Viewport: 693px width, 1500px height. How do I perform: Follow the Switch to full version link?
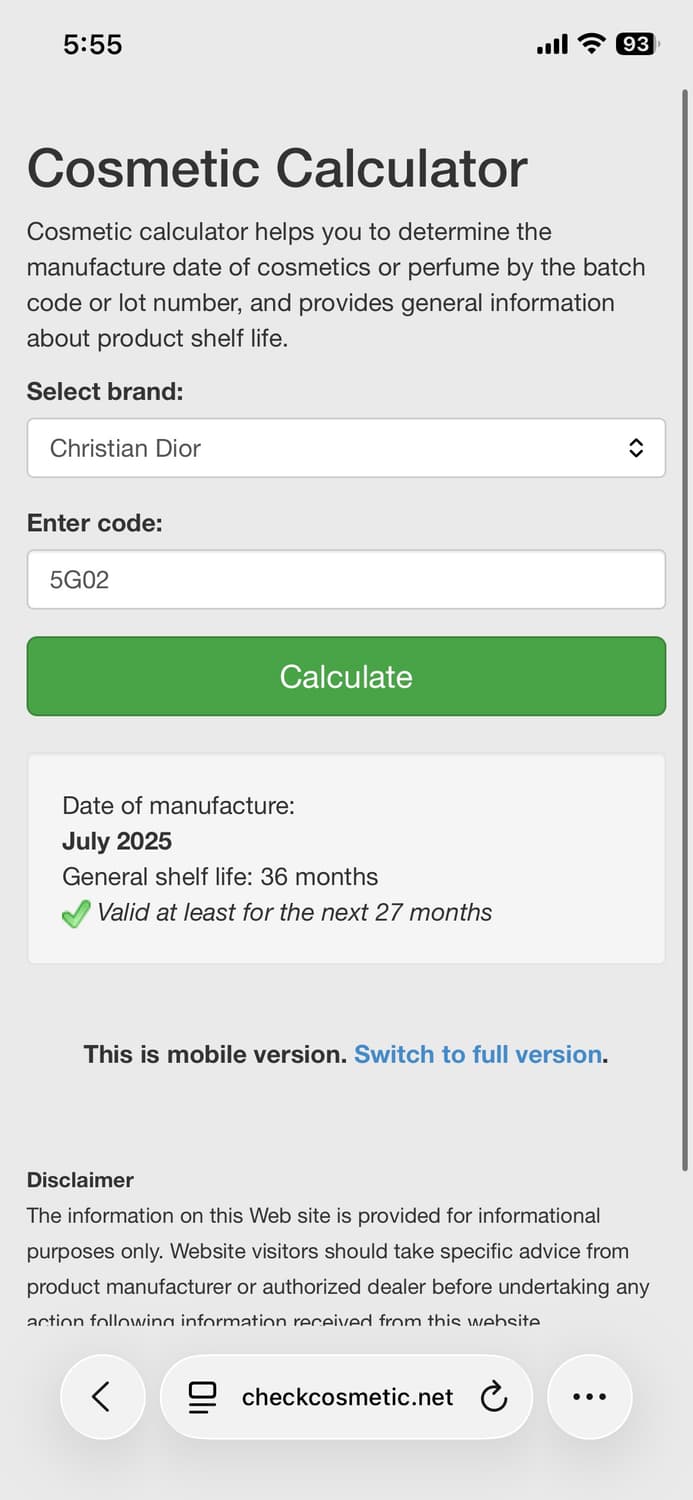point(478,1054)
